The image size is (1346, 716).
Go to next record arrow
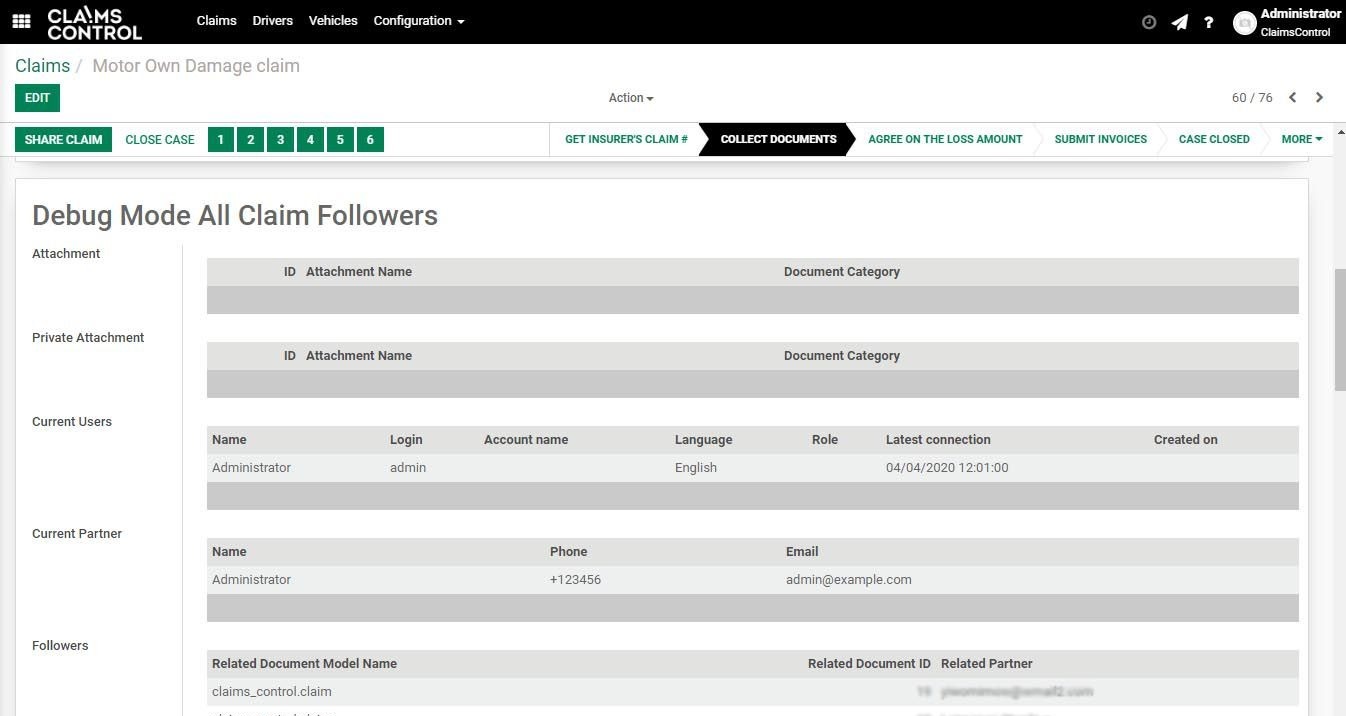1319,98
